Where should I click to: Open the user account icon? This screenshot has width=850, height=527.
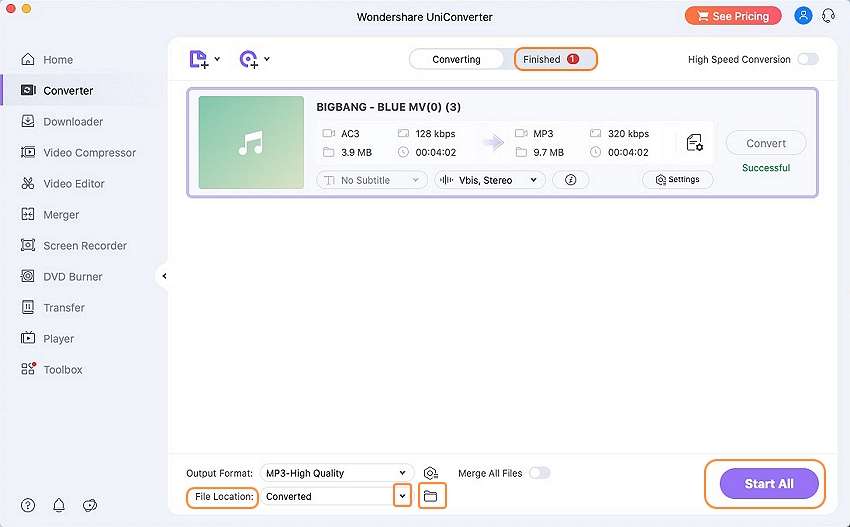803,16
